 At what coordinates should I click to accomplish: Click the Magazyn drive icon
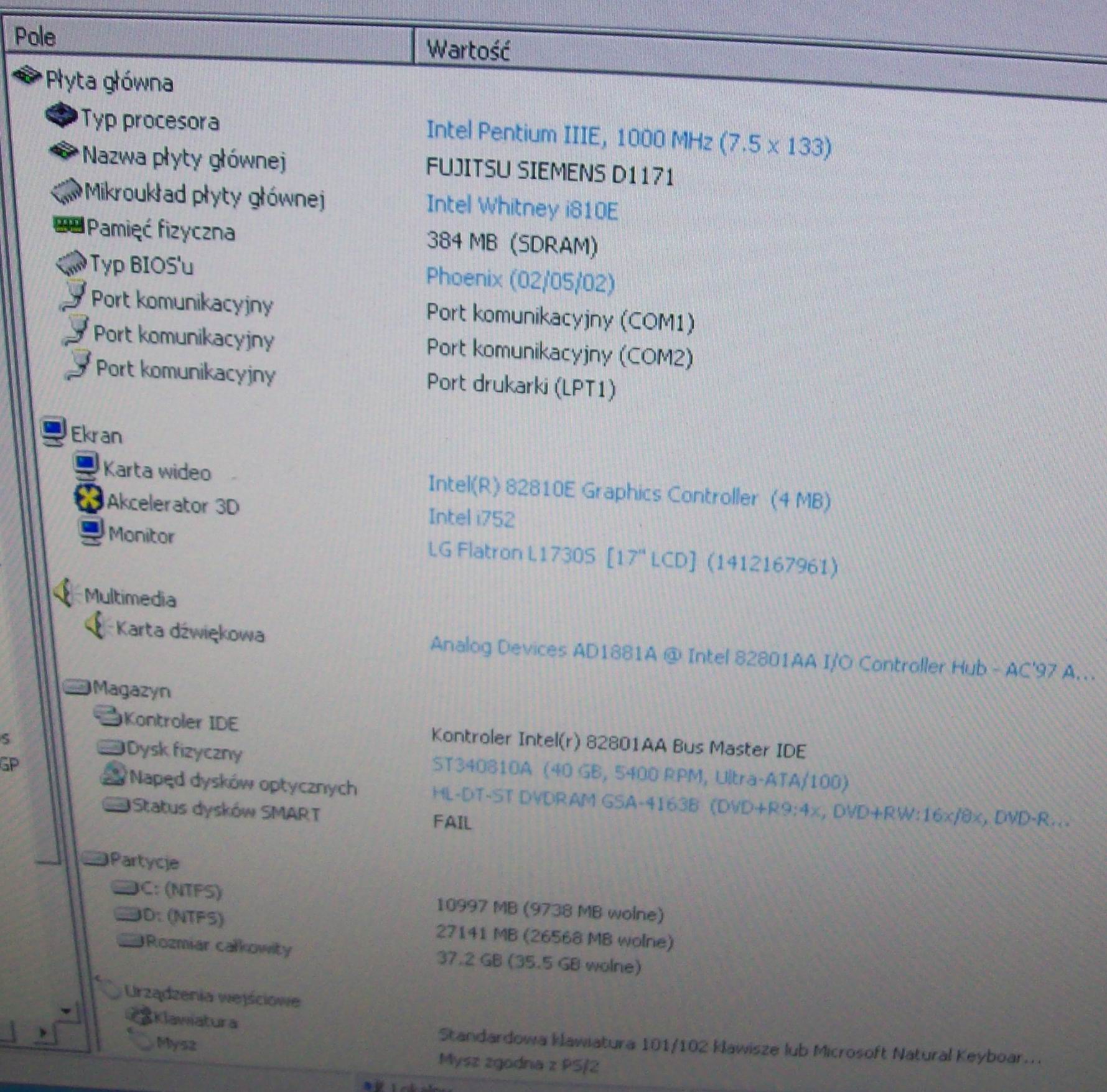pos(77,686)
